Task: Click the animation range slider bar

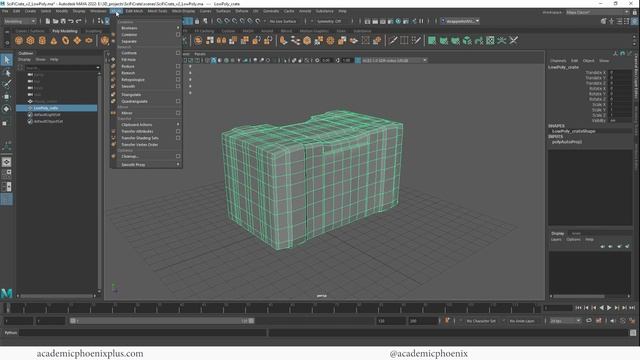Action: 162,321
